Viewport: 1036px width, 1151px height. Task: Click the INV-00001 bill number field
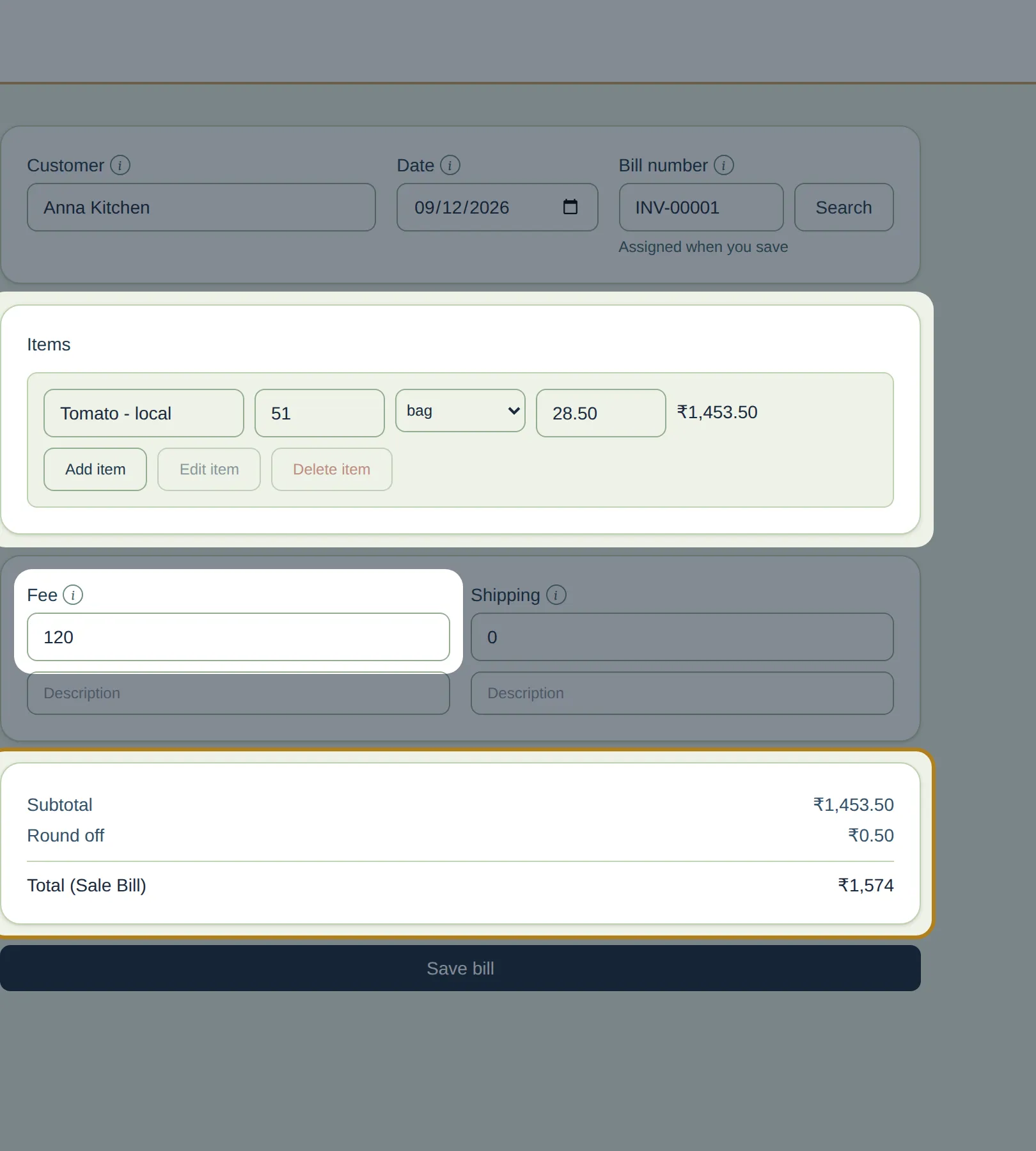[702, 207]
